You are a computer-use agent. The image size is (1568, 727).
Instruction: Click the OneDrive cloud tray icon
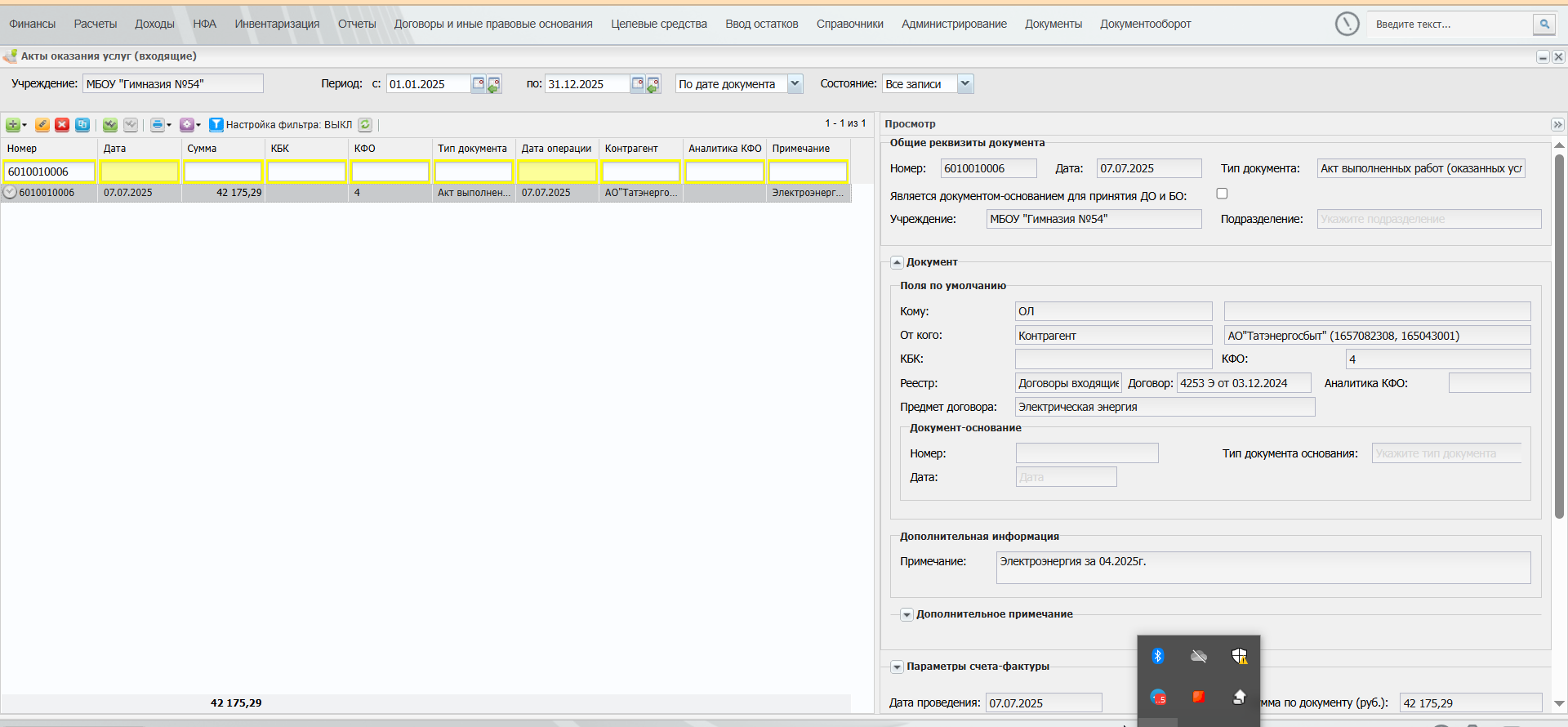click(x=1199, y=656)
